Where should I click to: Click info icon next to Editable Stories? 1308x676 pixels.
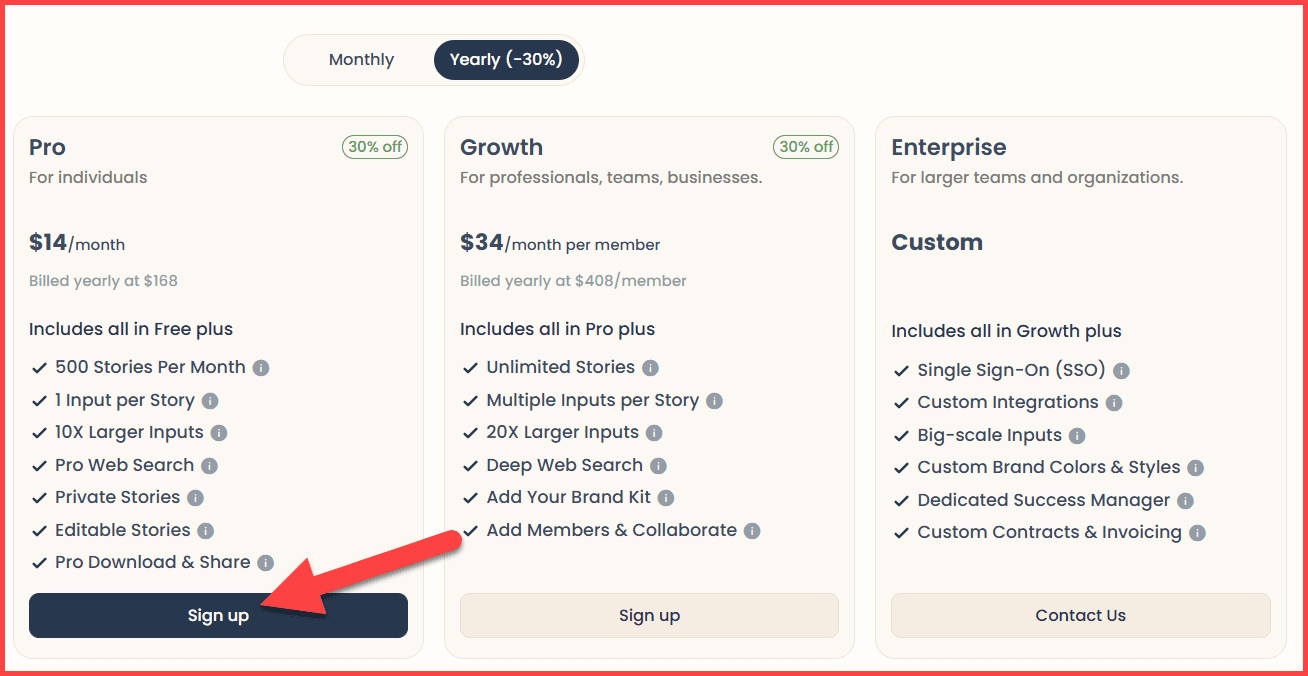click(206, 531)
